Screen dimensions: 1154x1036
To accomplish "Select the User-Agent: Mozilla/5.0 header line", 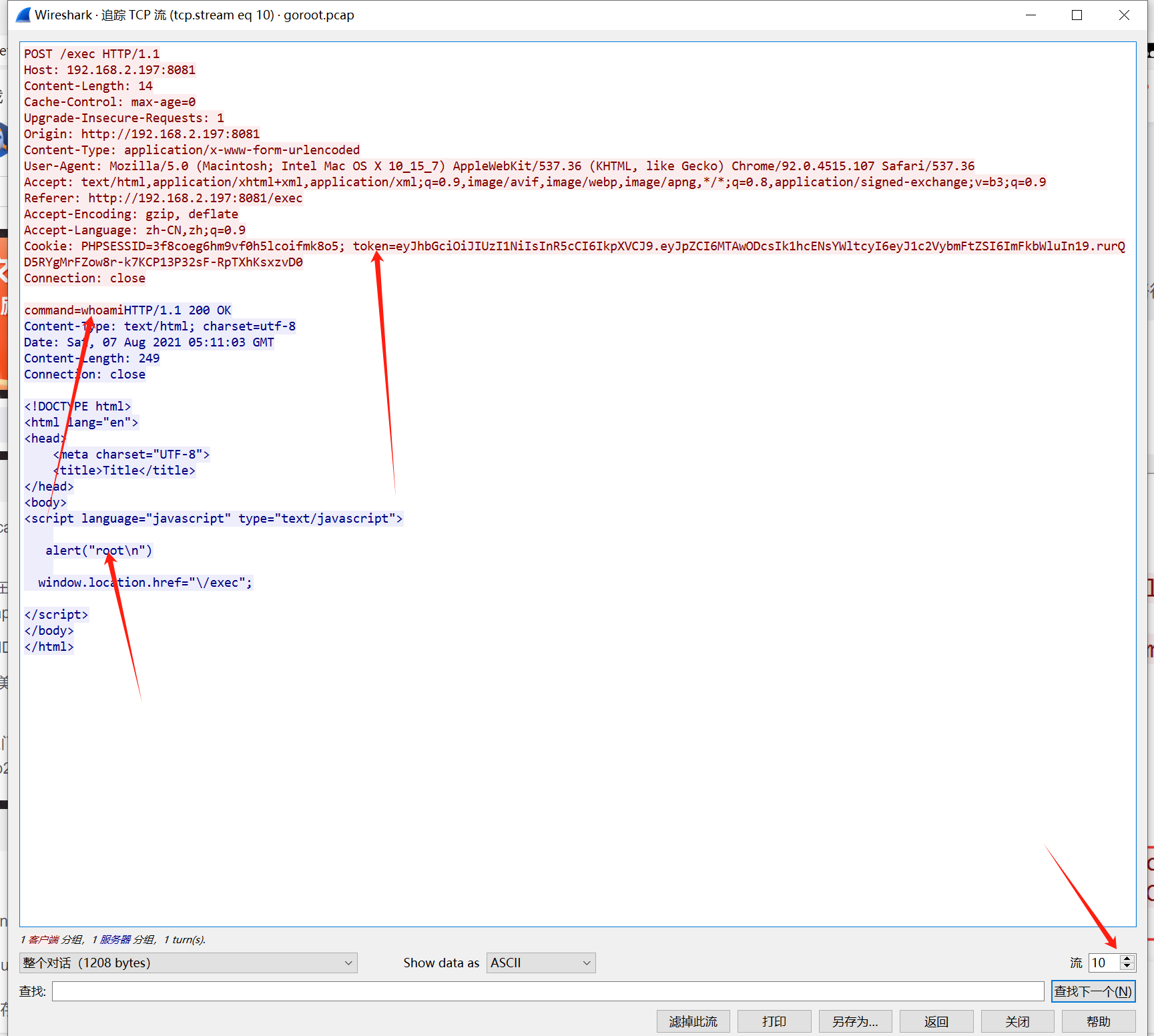I will [499, 166].
